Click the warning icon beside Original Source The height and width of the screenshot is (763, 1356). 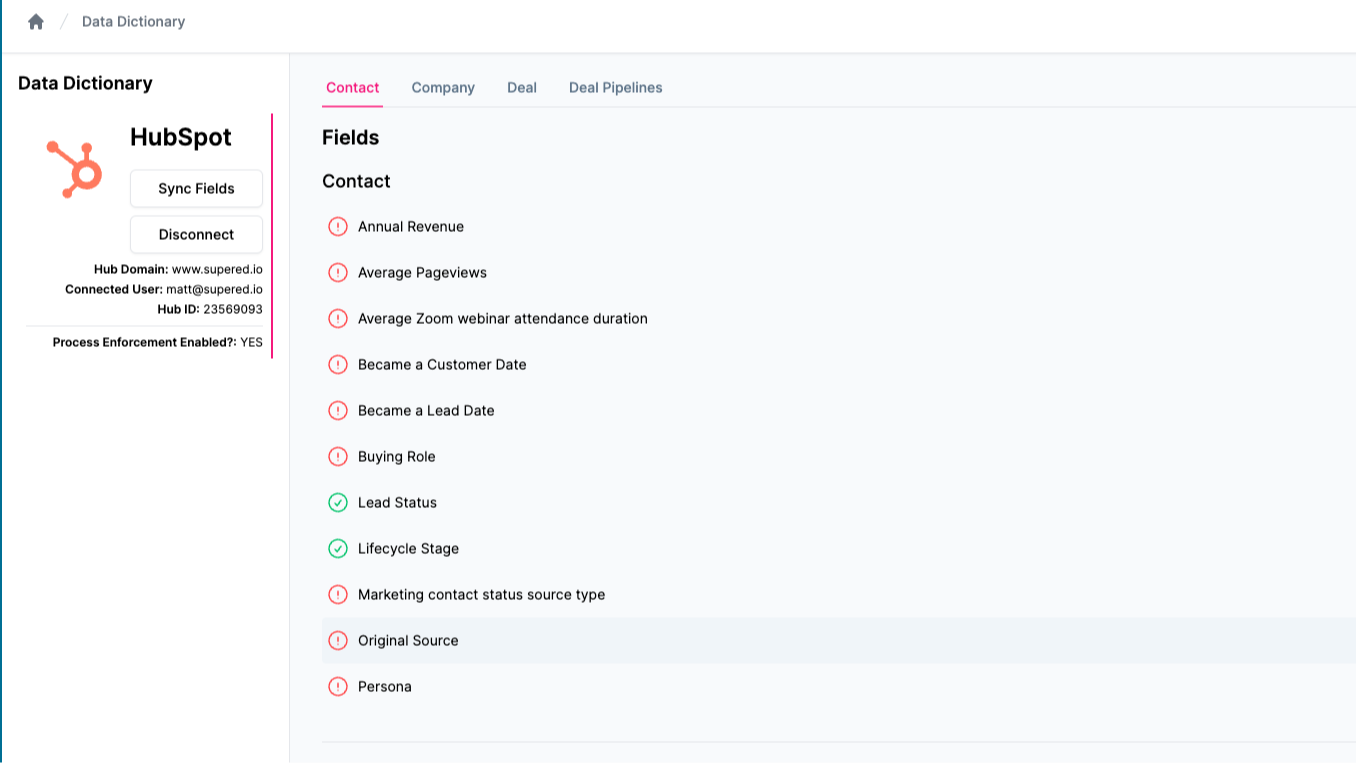(x=338, y=641)
